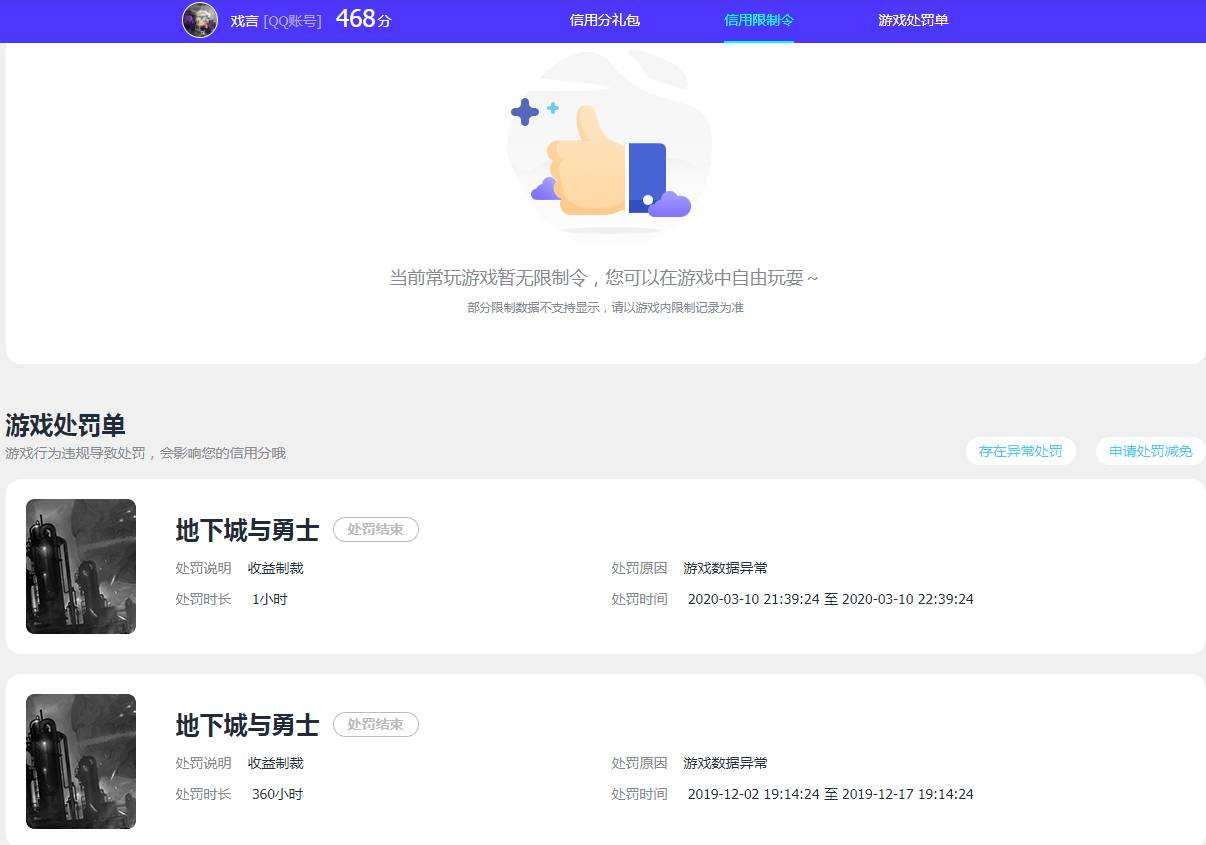Click the 360小时 penalty duration value
The width and height of the screenshot is (1206, 845).
click(277, 794)
